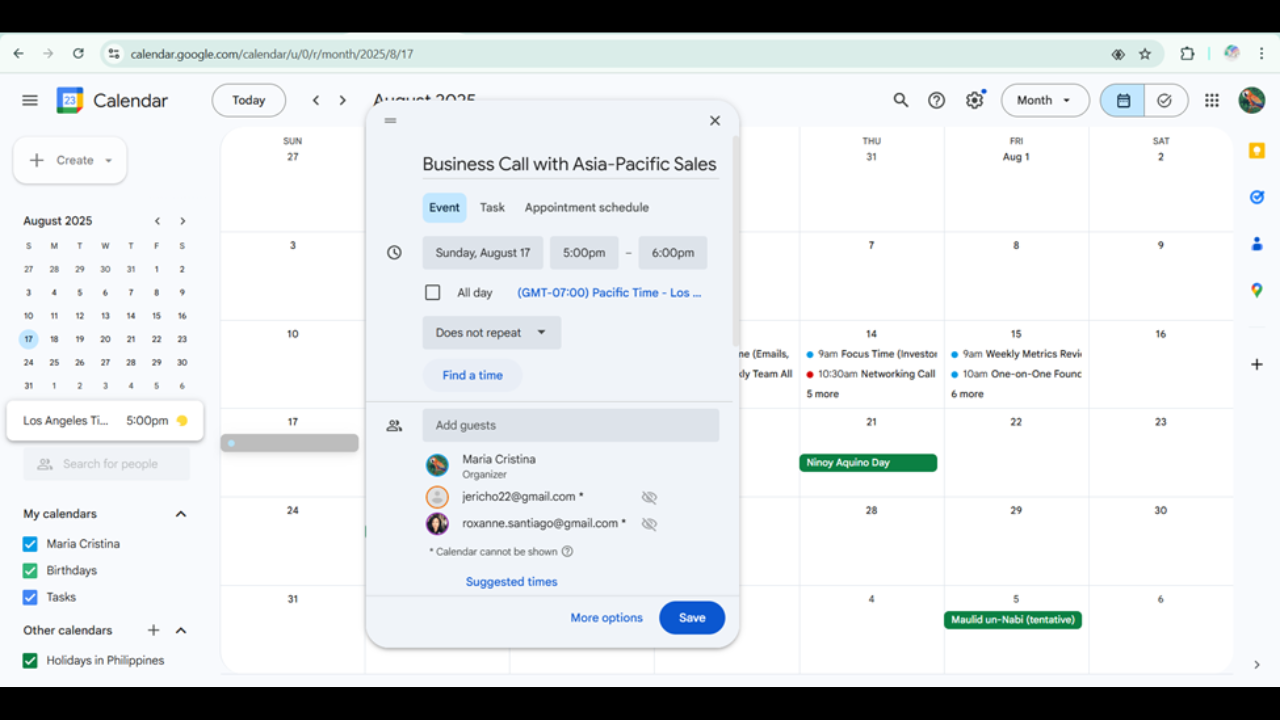Viewport: 1280px width, 720px height.
Task: Open the main menu hamburger icon
Action: click(30, 100)
